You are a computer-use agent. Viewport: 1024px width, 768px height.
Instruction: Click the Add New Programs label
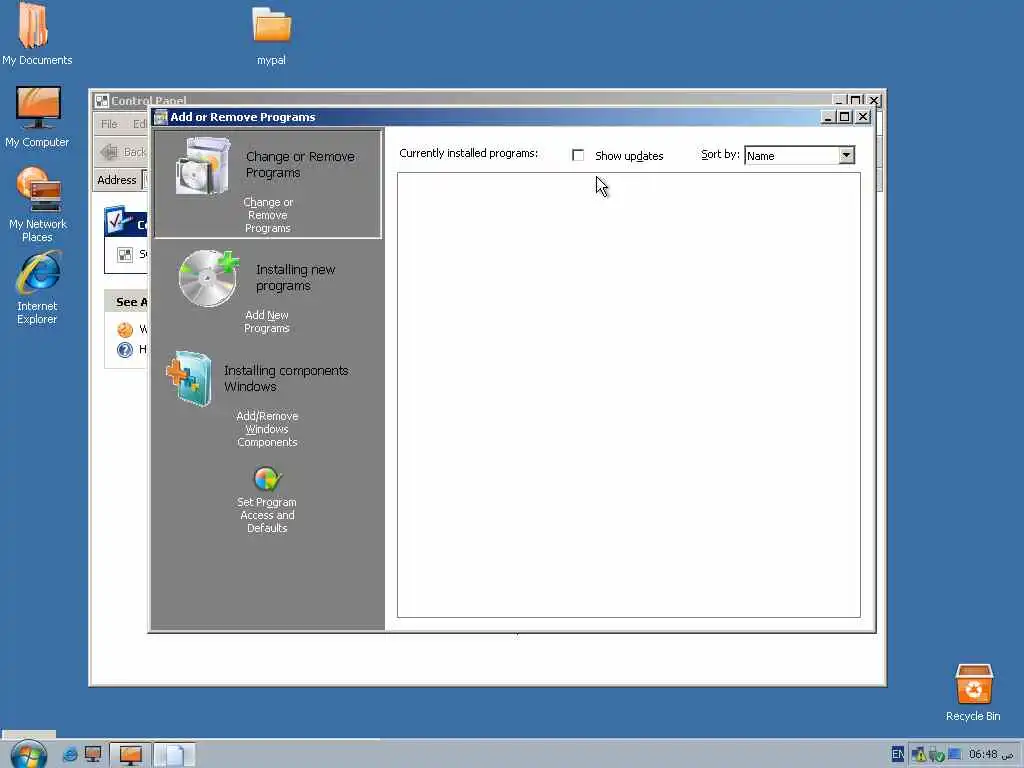[x=266, y=321]
